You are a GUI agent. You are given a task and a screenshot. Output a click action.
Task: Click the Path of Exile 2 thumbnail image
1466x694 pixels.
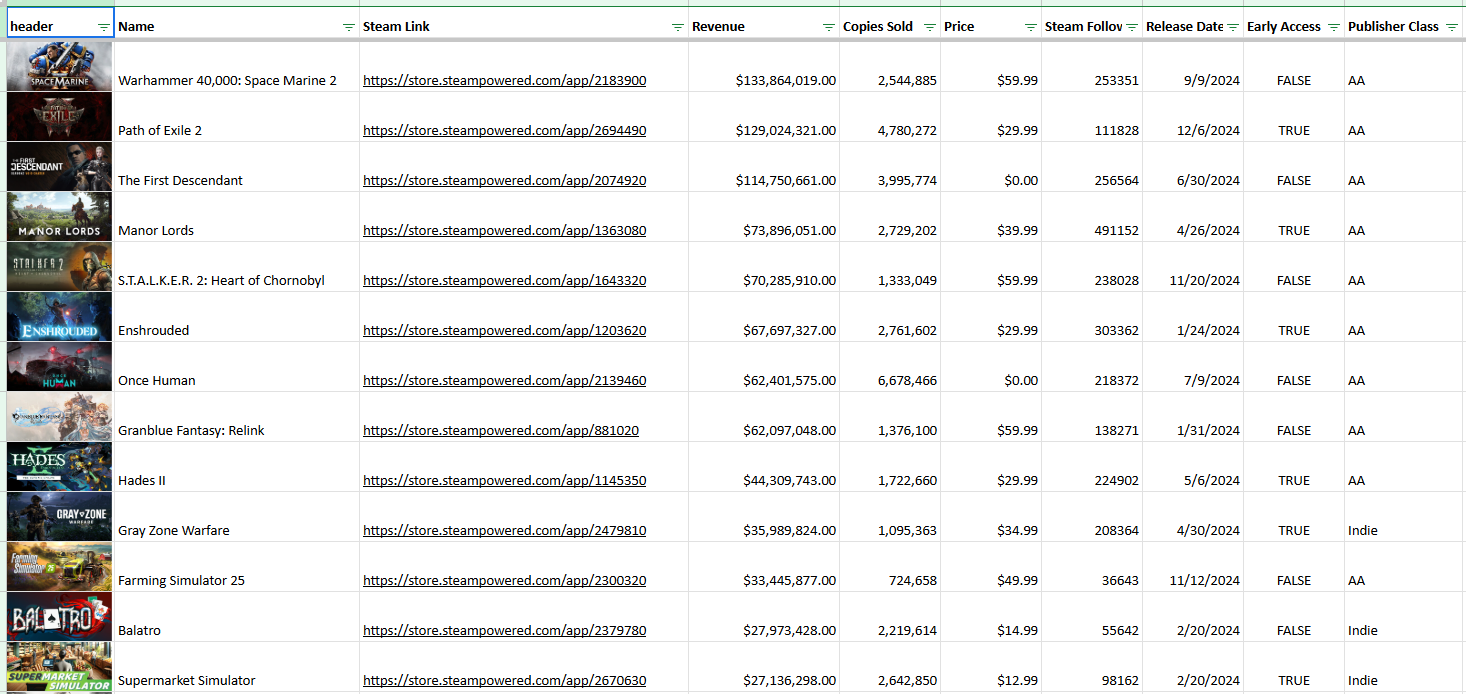(60, 116)
